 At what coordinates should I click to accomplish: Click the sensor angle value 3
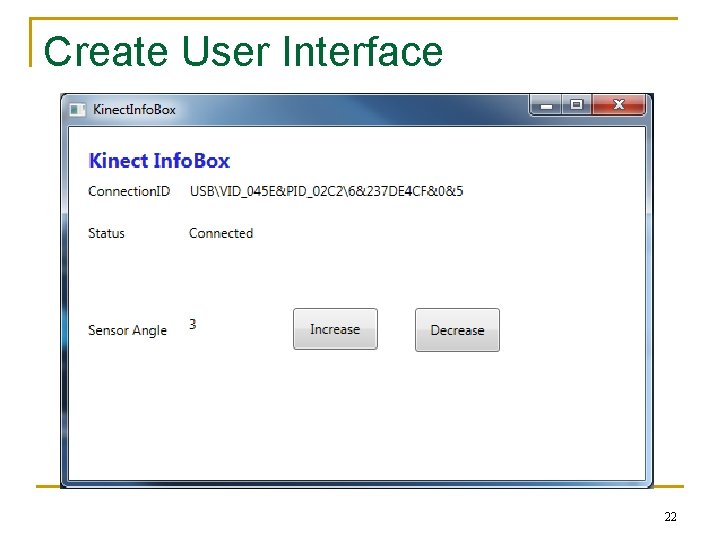[x=193, y=324]
